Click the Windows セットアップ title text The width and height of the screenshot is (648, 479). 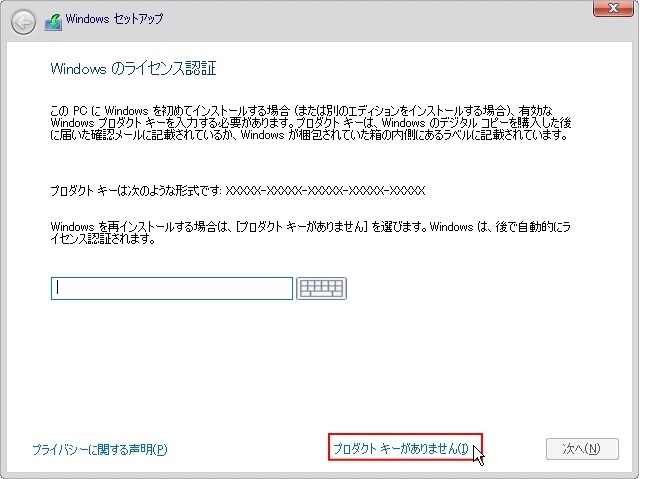(114, 19)
